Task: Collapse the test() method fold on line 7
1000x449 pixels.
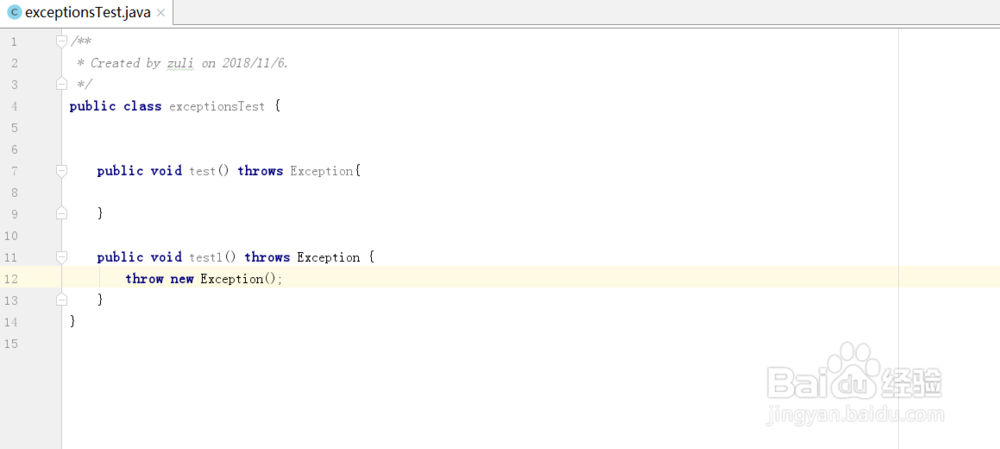Action: (62, 171)
